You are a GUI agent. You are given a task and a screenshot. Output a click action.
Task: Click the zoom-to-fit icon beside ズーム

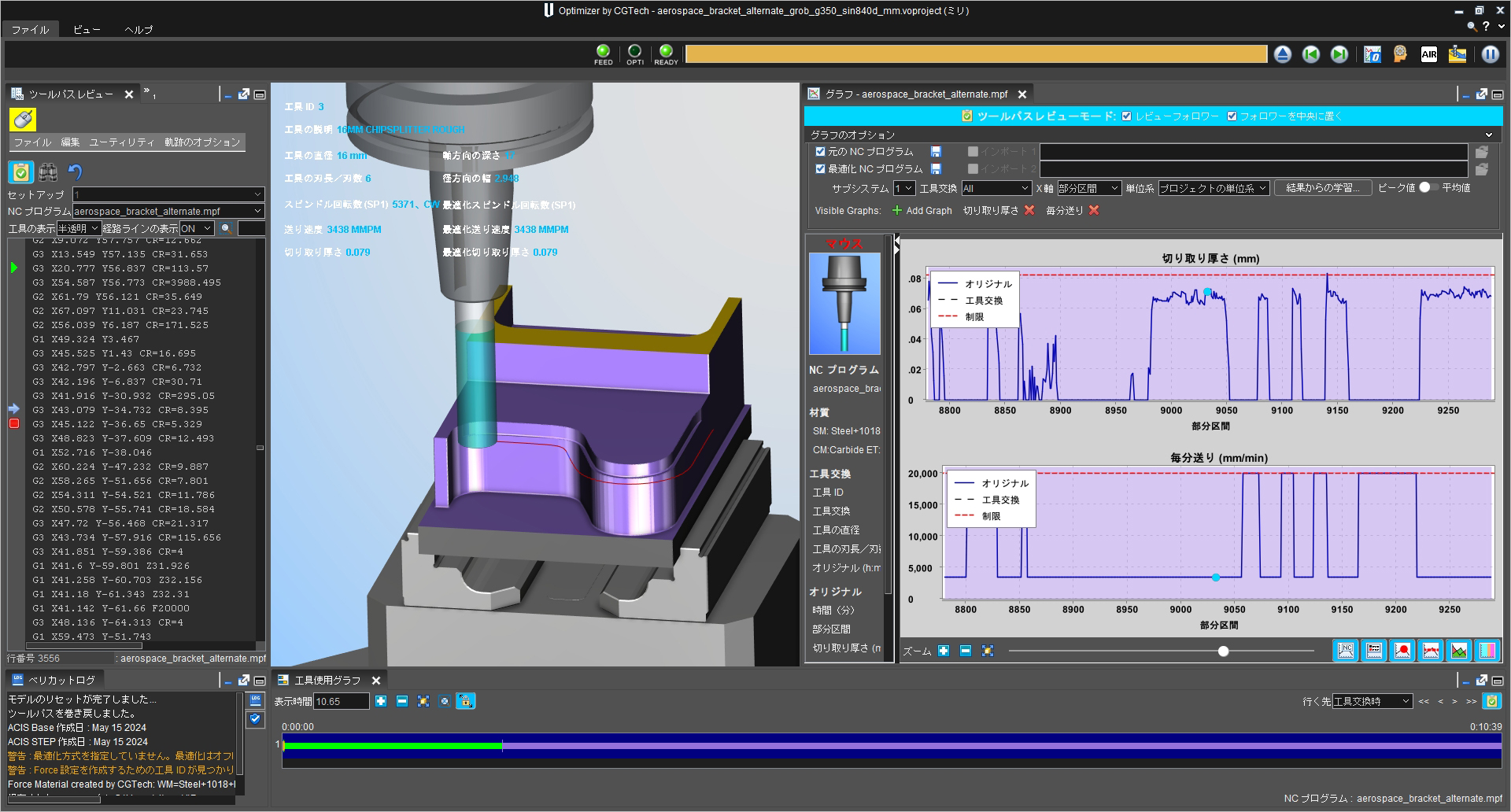point(988,651)
